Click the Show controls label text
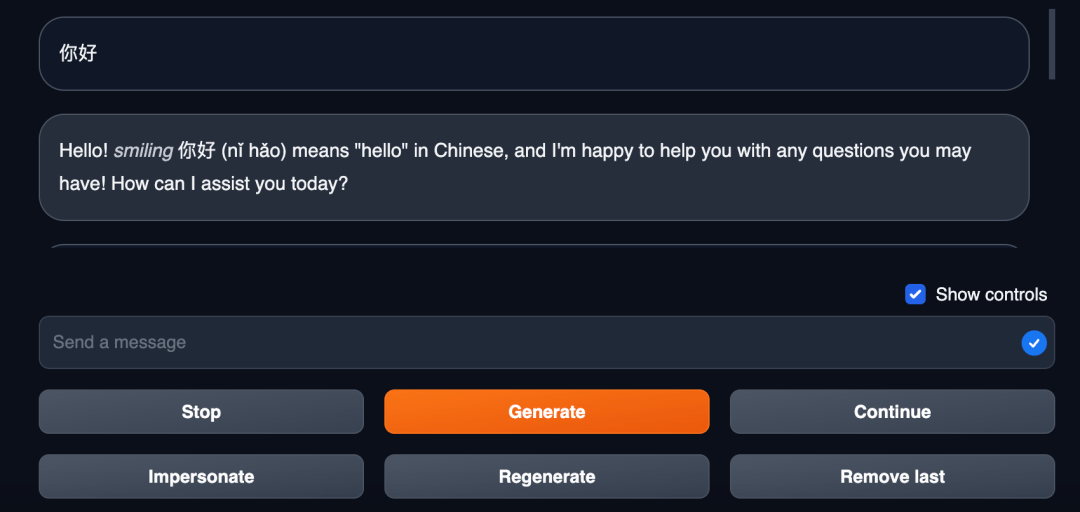 [x=991, y=295]
